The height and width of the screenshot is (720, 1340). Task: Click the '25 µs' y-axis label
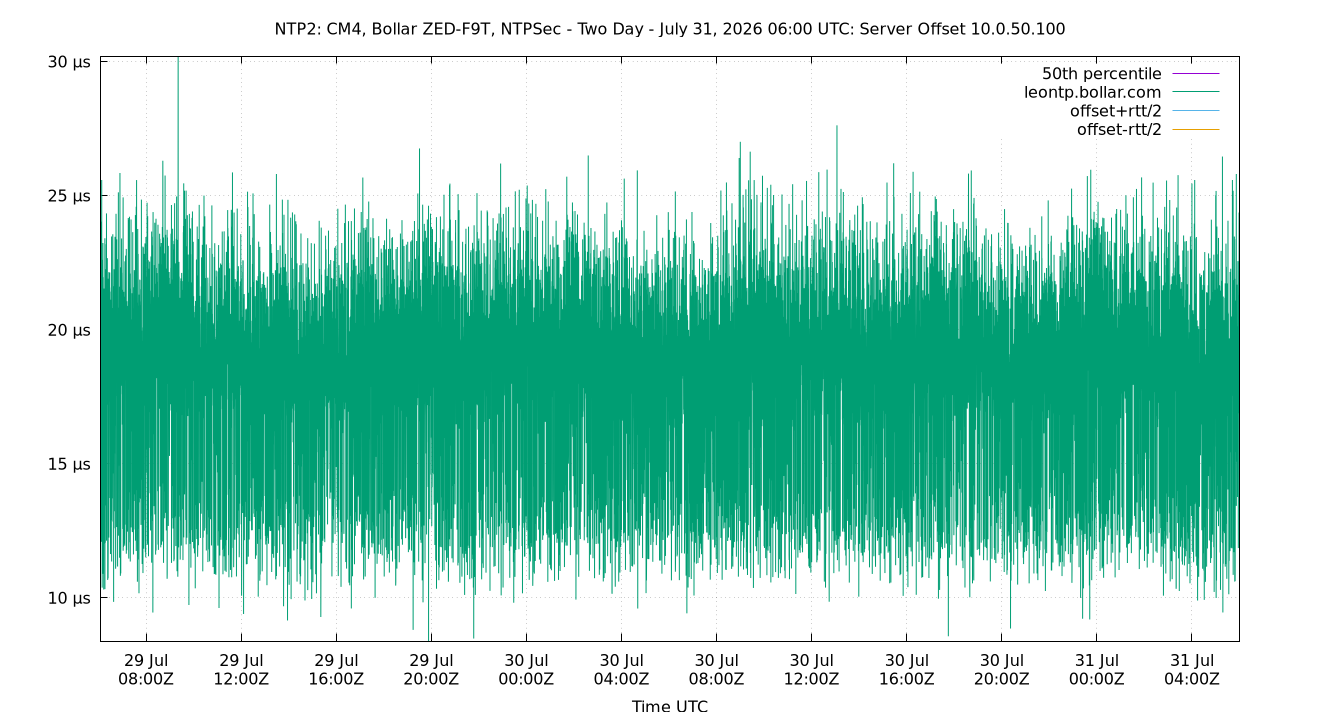coord(69,196)
